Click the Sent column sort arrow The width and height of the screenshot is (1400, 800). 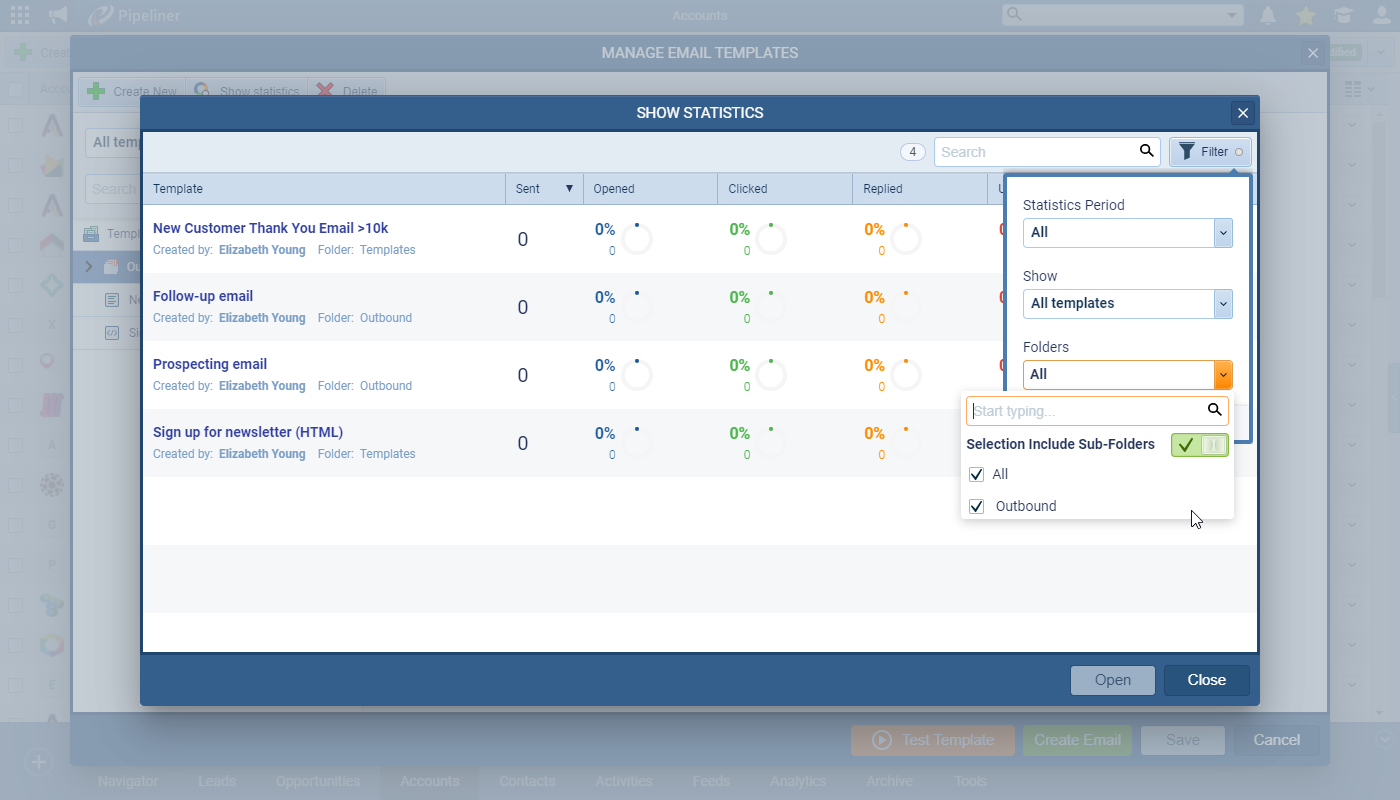(569, 188)
